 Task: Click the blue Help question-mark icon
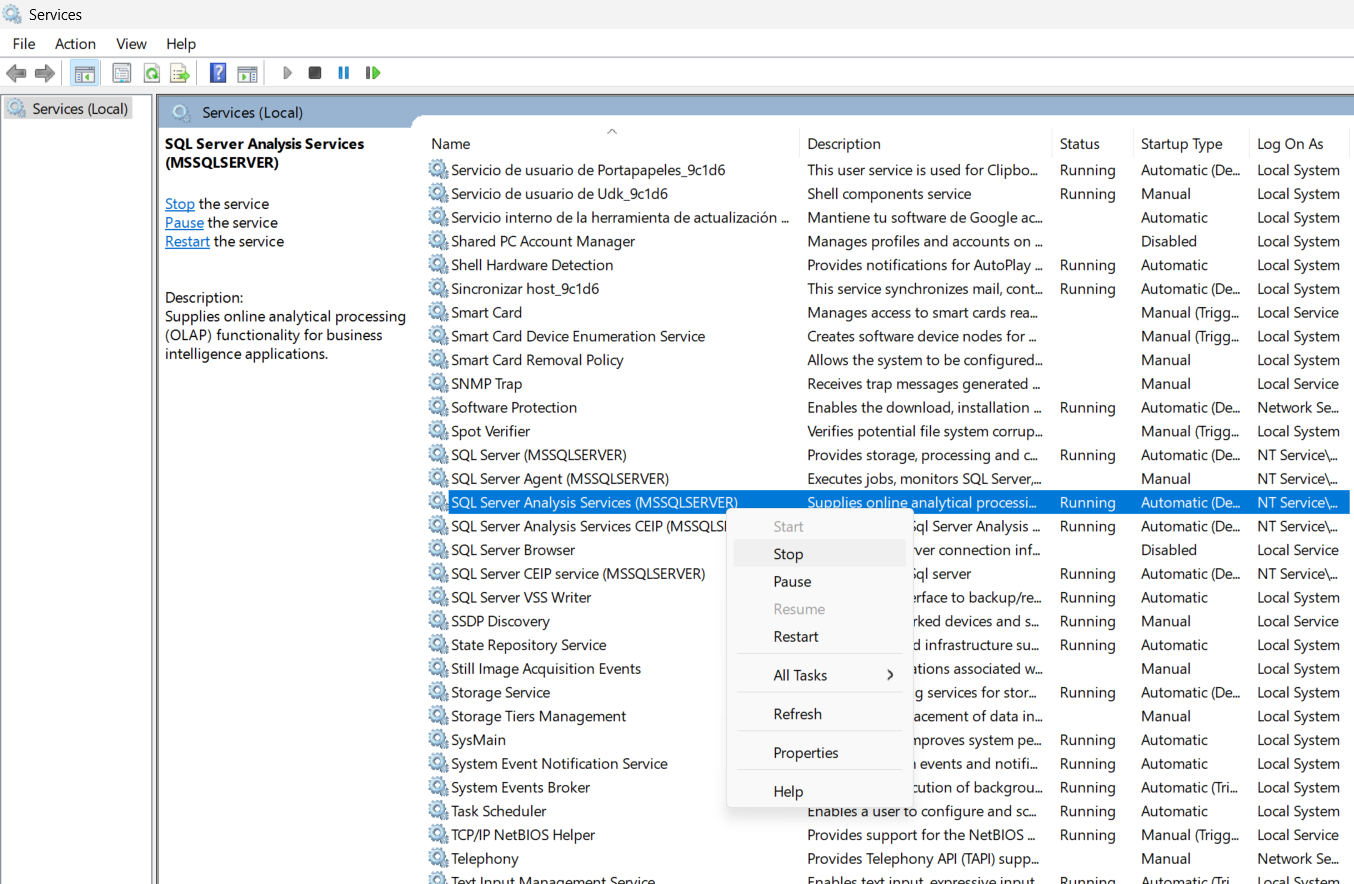tap(218, 73)
